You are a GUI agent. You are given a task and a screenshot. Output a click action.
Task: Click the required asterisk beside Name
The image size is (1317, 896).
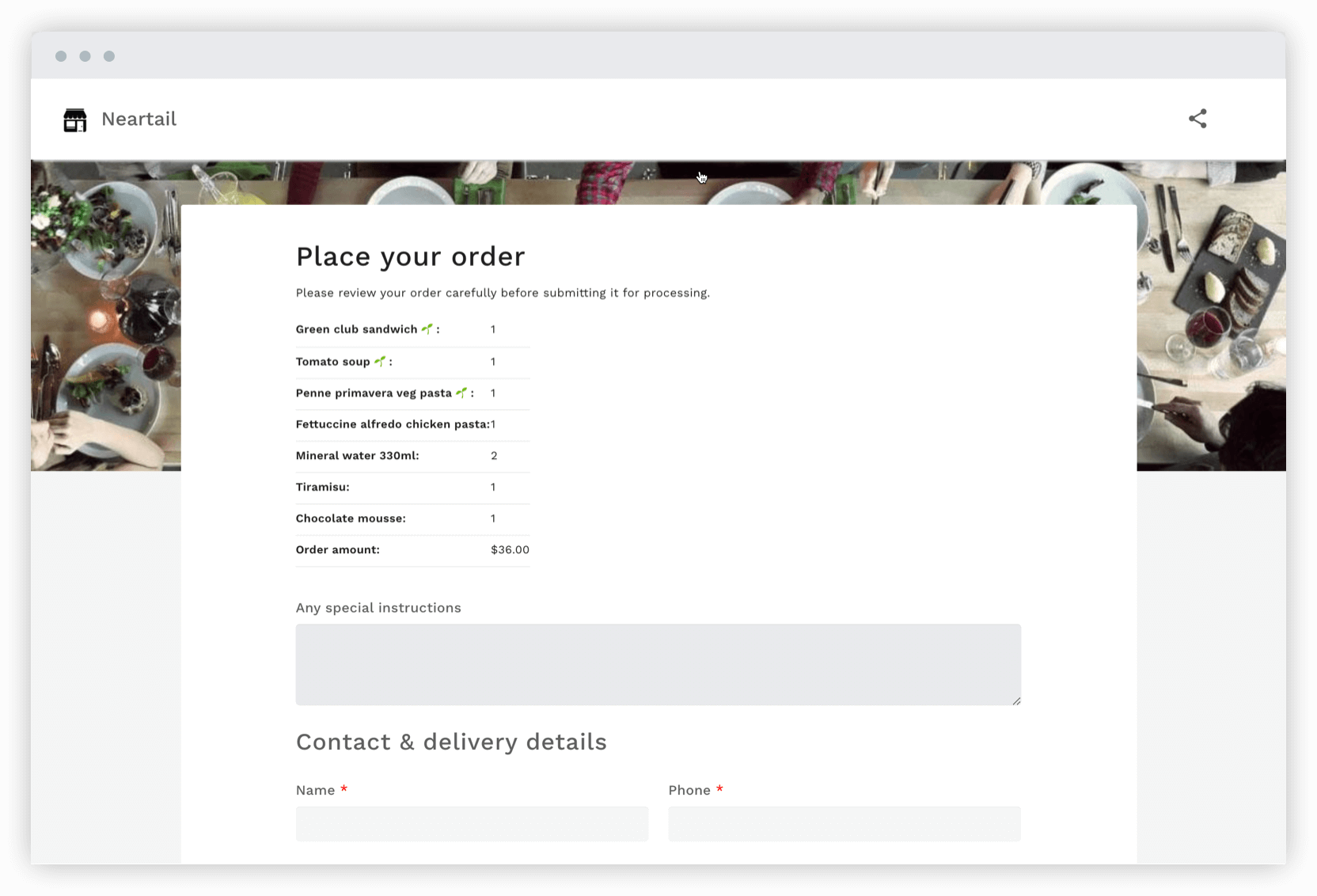(343, 789)
